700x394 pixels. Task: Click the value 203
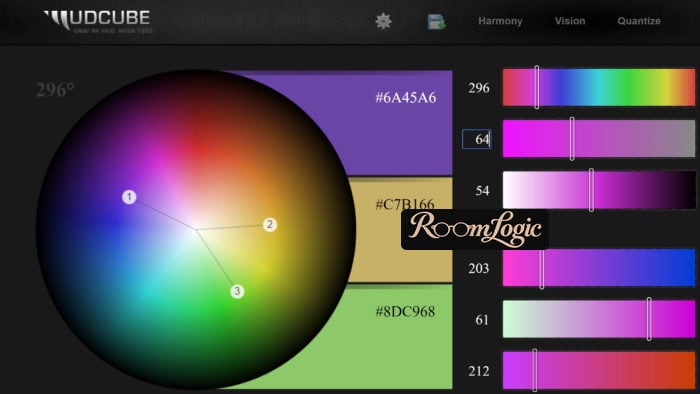pos(479,268)
